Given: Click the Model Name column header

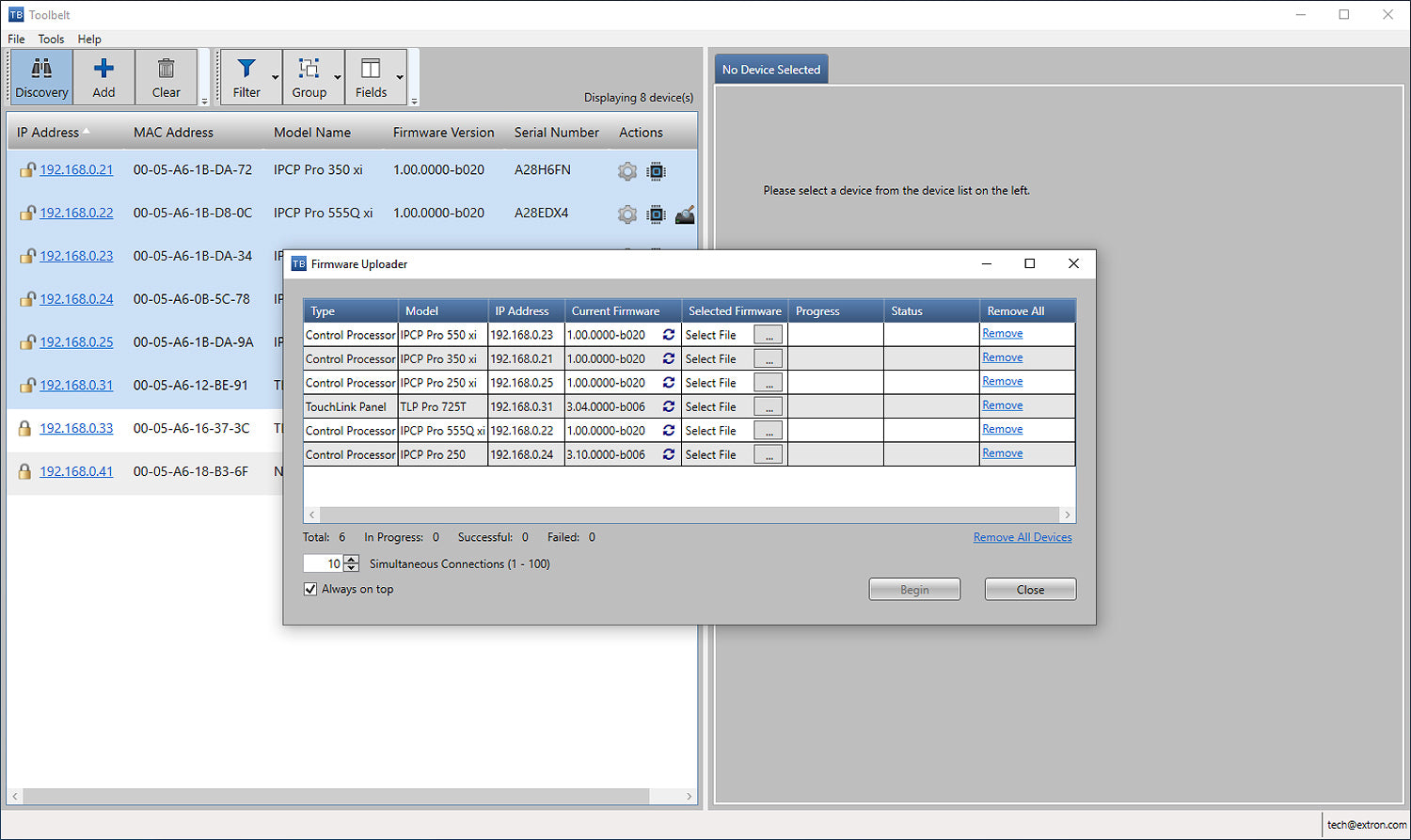Looking at the screenshot, I should [x=312, y=133].
